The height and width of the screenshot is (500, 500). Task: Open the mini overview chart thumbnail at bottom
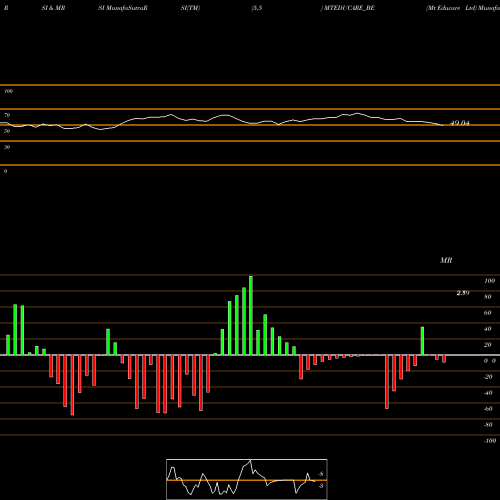(x=247, y=479)
